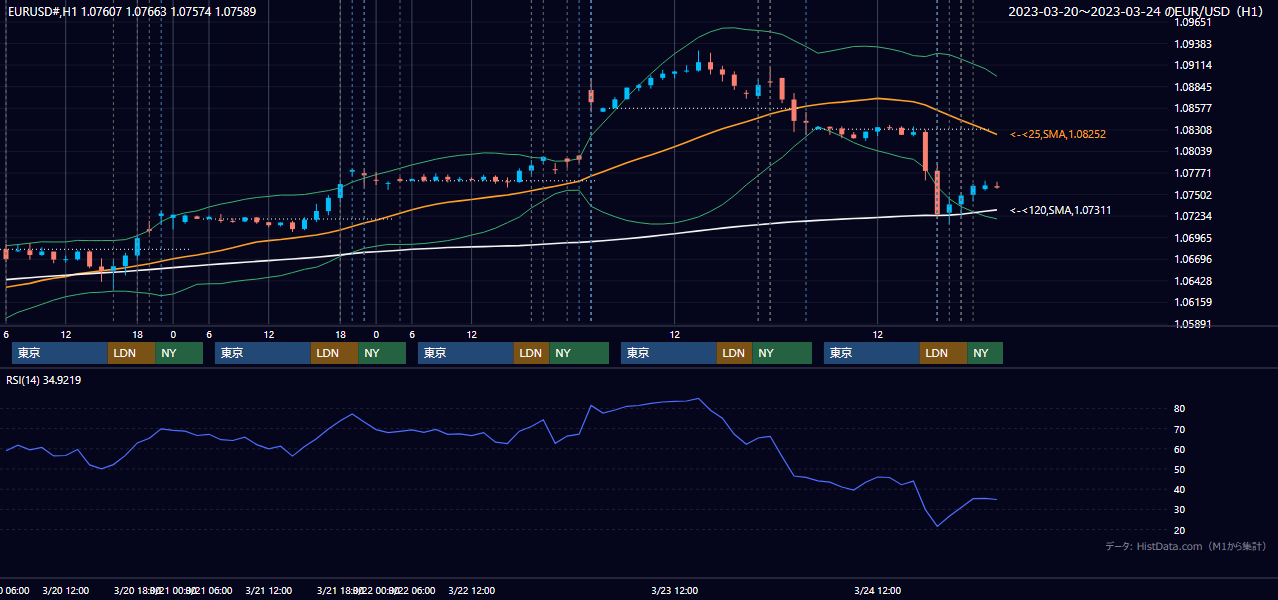Click price axis label 1.06696

coord(1192,259)
